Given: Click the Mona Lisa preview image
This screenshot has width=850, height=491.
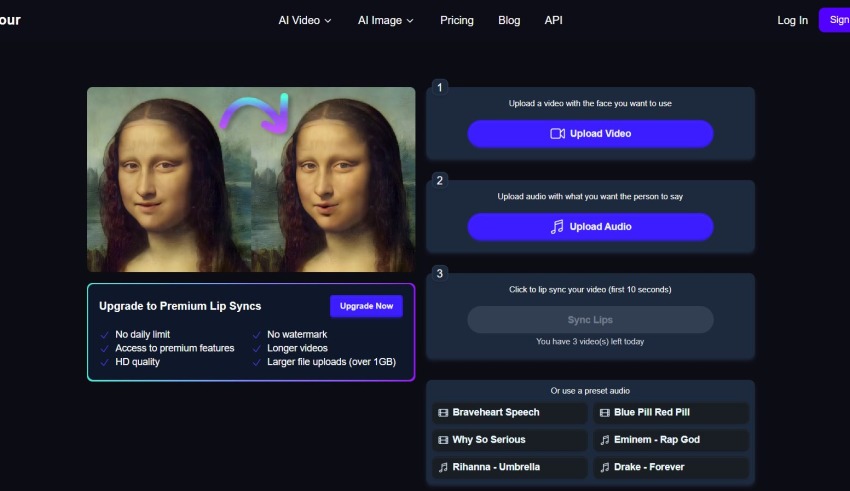Looking at the screenshot, I should tap(251, 179).
